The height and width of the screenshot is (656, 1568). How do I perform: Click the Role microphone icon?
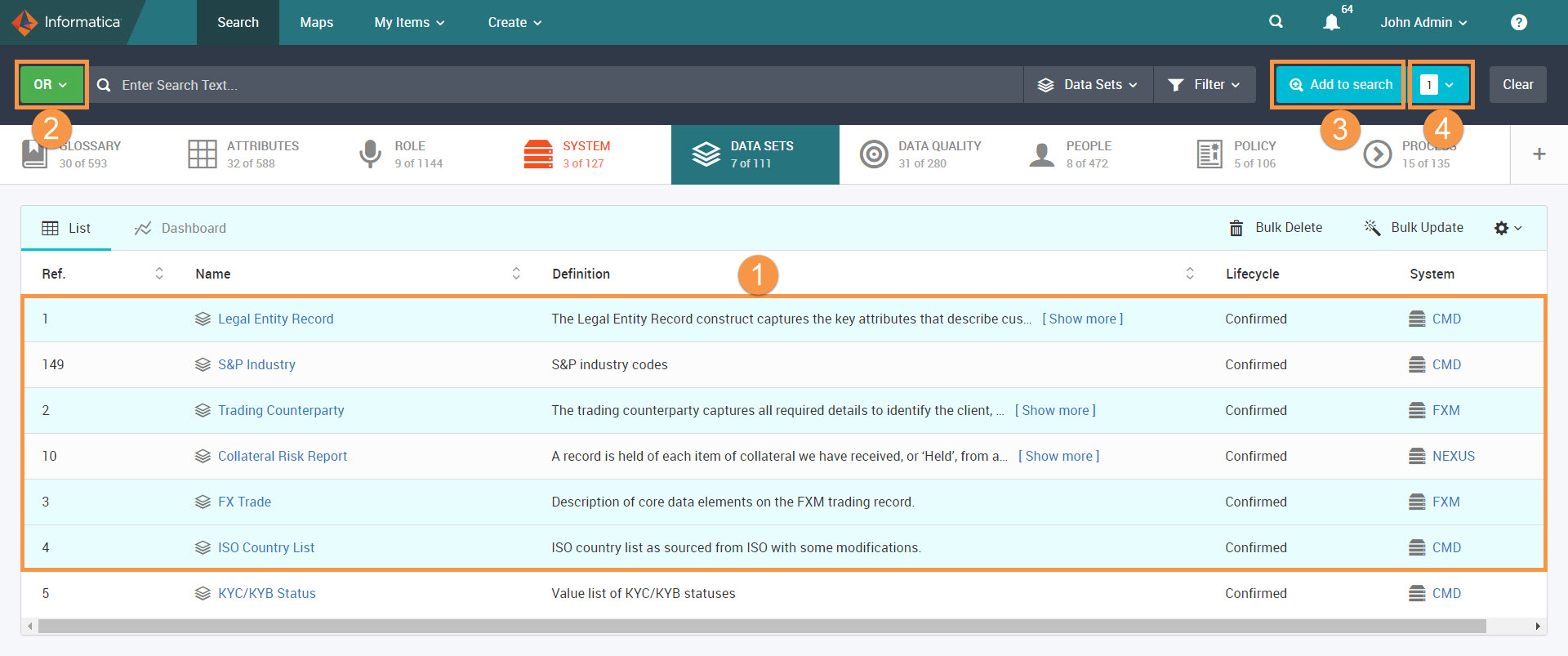tap(370, 154)
